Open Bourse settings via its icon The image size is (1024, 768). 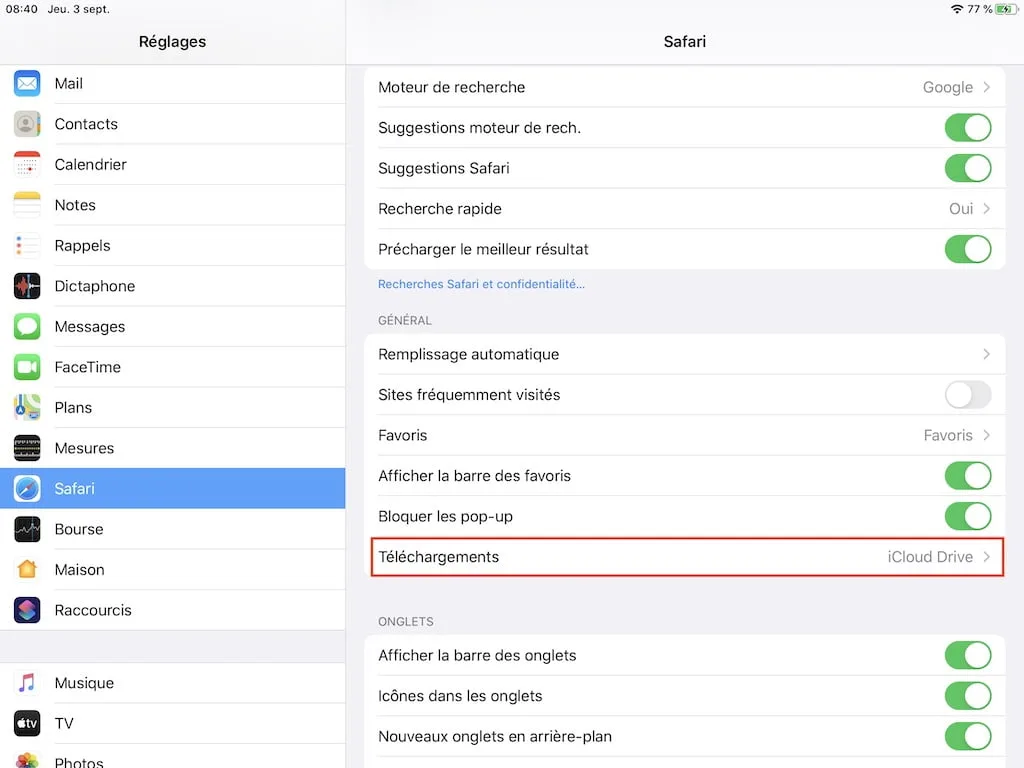coord(26,529)
